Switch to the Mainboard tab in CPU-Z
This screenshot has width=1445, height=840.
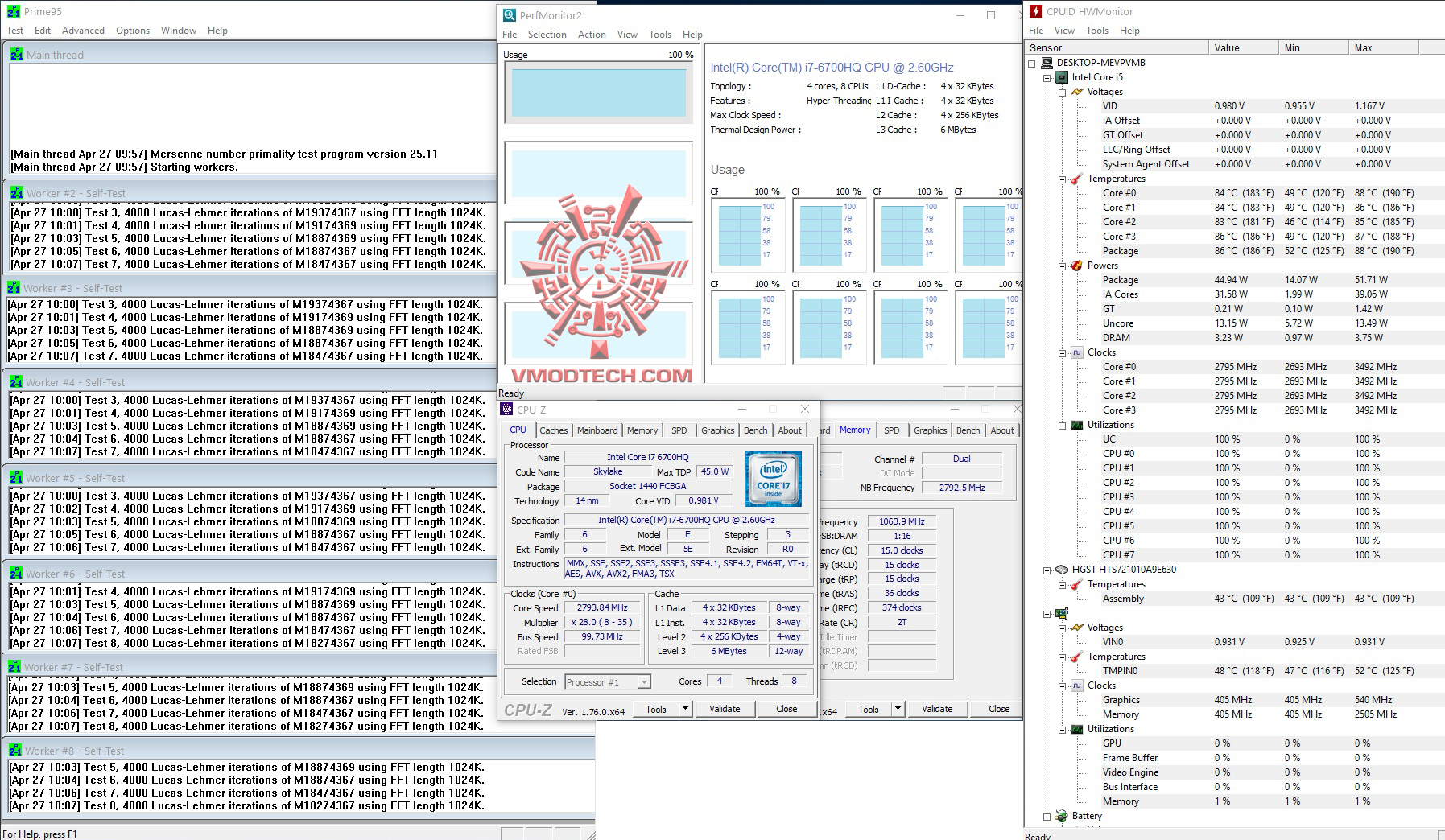coord(597,430)
